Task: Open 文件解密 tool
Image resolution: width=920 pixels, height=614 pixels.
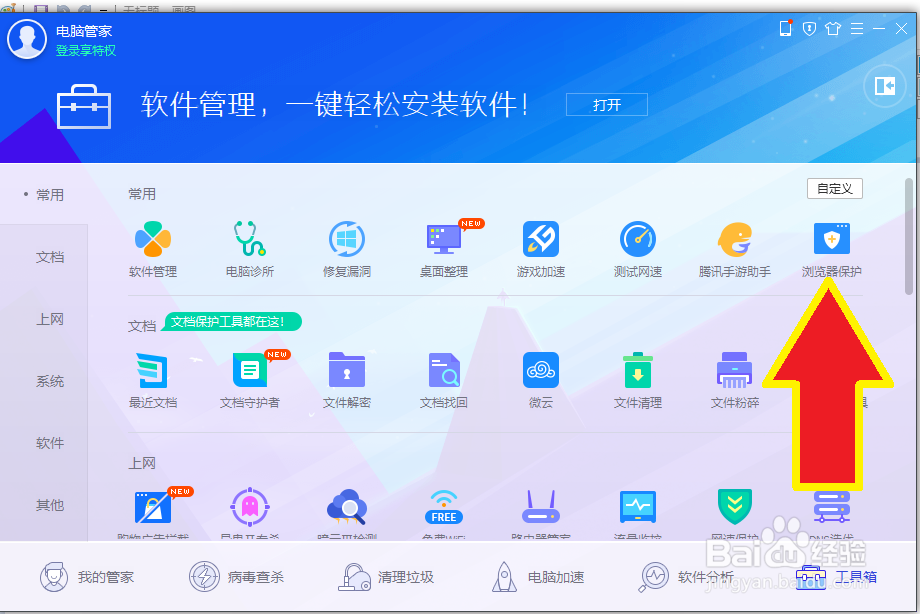Action: pyautogui.click(x=347, y=380)
